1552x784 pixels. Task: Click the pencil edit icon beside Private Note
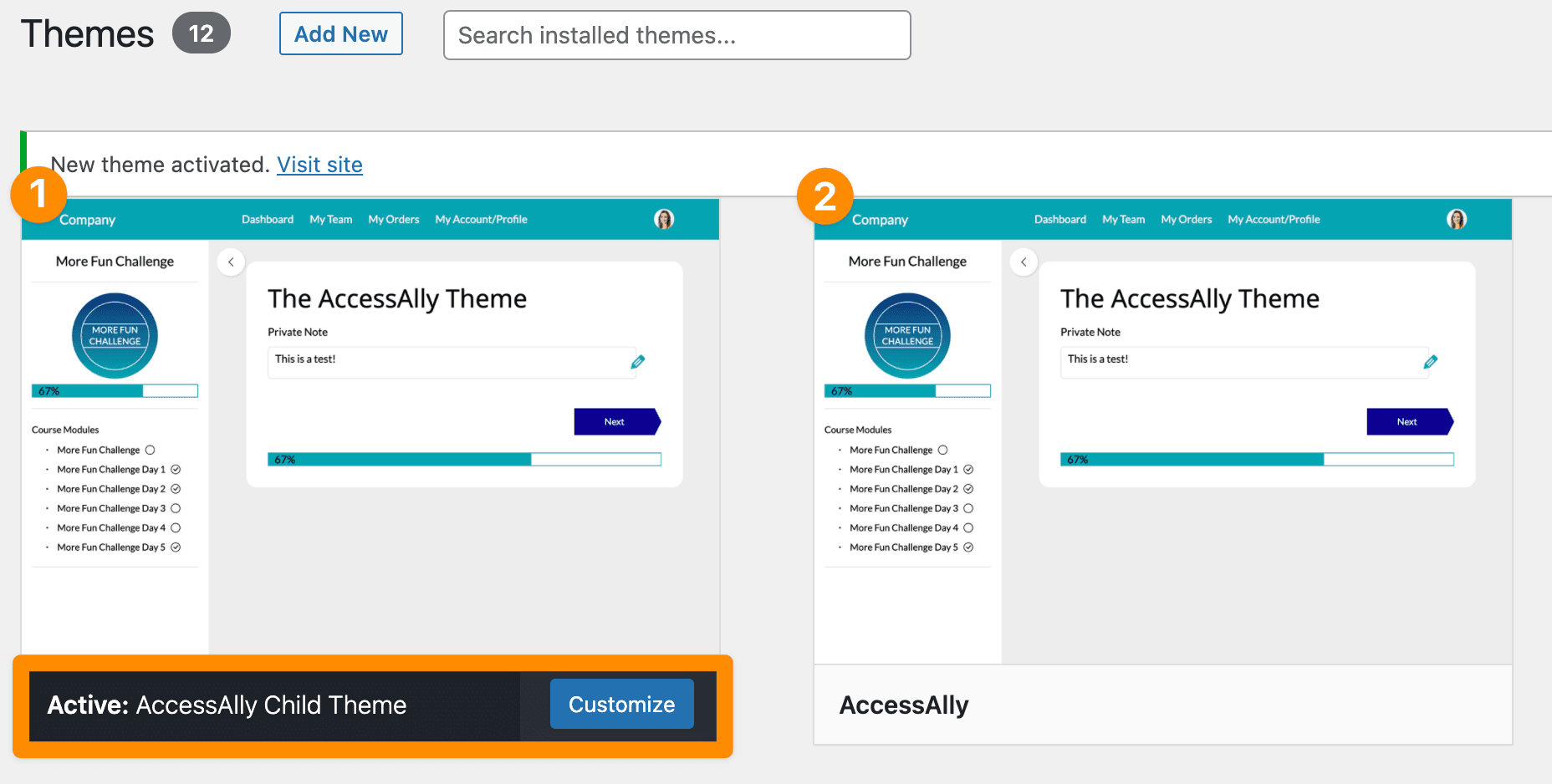(x=638, y=361)
